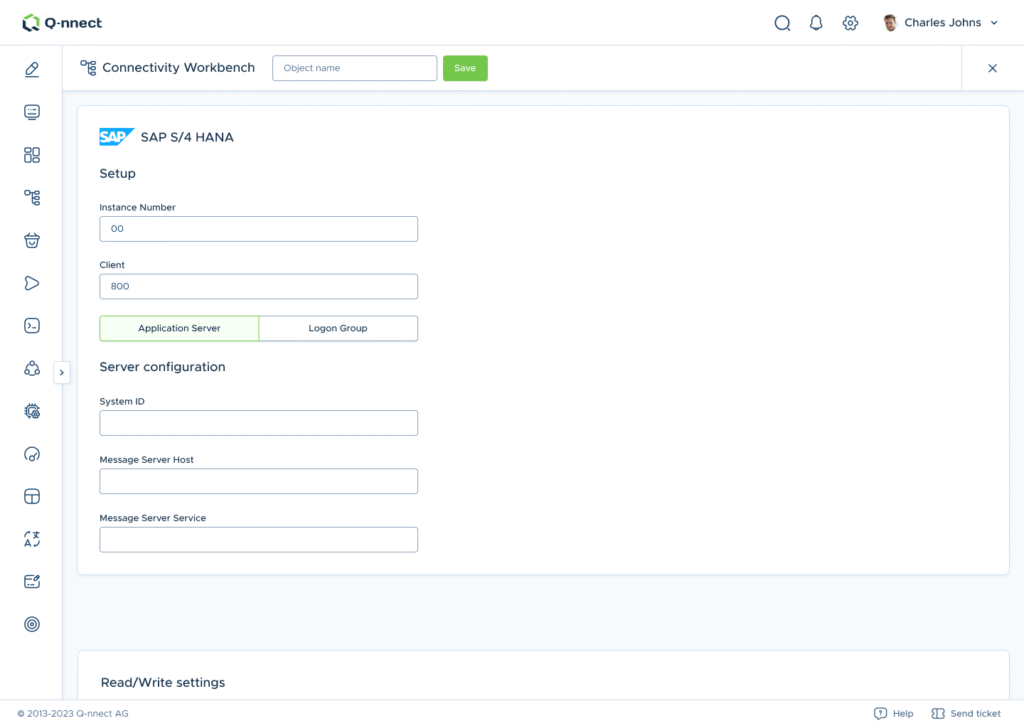Click Charles Johns avatar picture
Screen dimensions: 1024x728
(x=889, y=23)
